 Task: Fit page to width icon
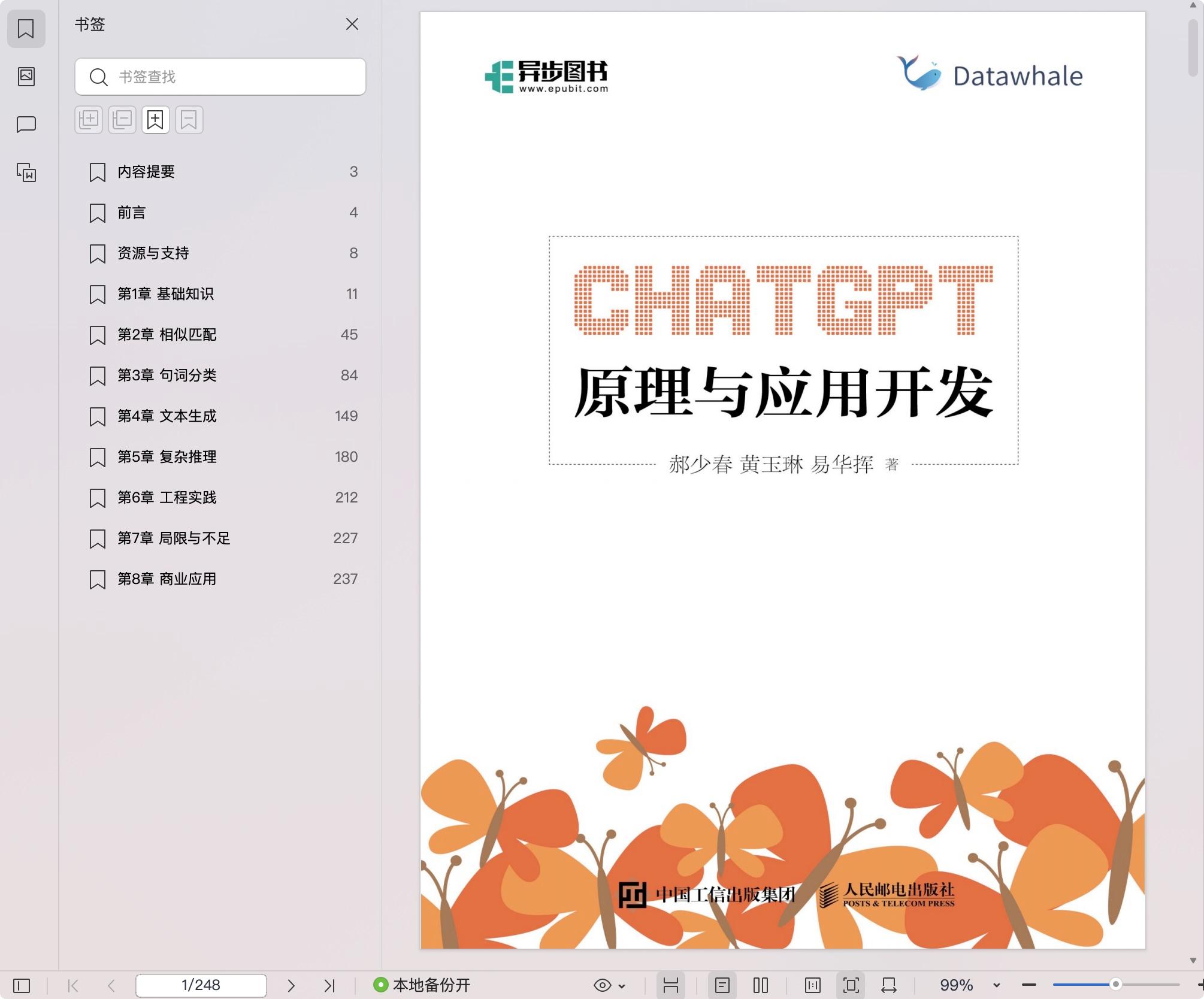(889, 985)
